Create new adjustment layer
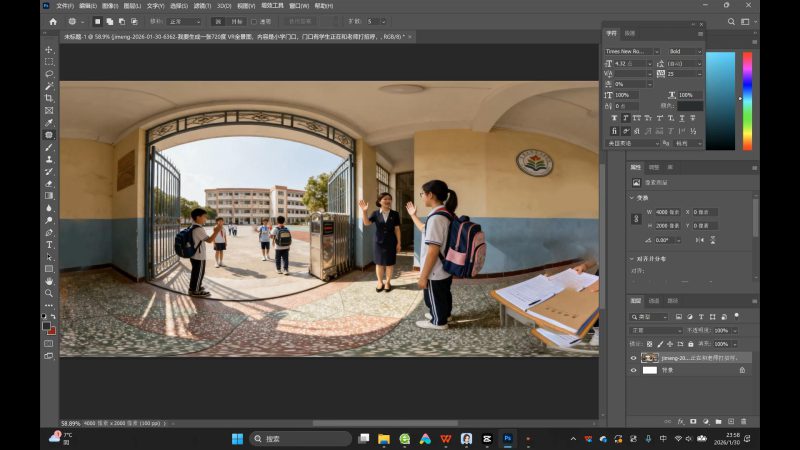This screenshot has height=450, width=800. coord(706,421)
